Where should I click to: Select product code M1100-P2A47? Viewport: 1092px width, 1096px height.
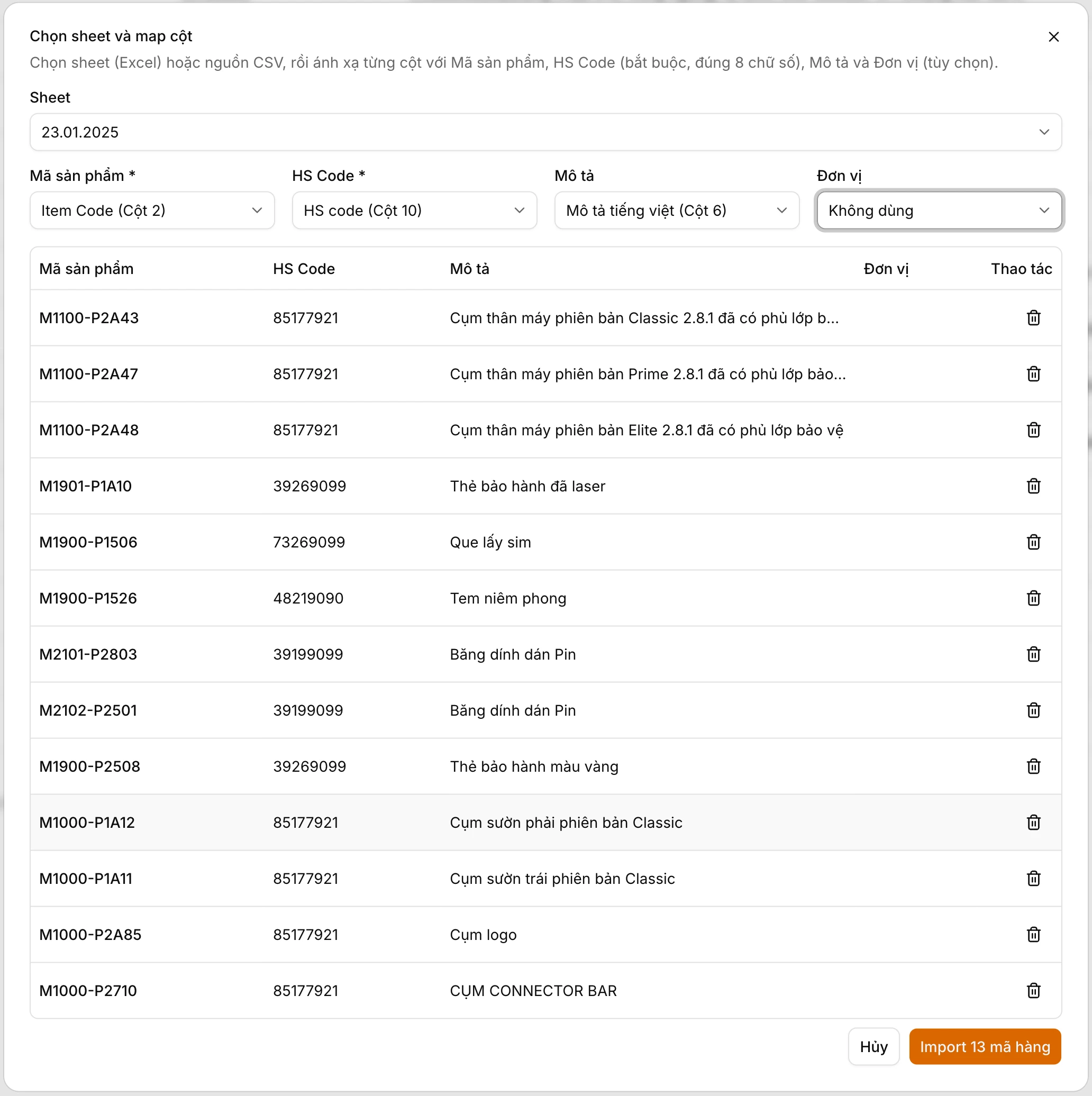coord(88,375)
